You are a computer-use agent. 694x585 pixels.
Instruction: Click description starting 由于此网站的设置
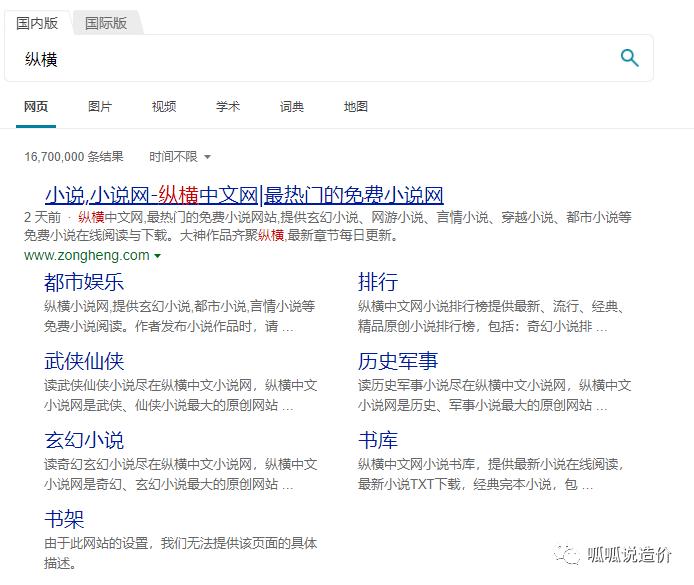(x=181, y=553)
